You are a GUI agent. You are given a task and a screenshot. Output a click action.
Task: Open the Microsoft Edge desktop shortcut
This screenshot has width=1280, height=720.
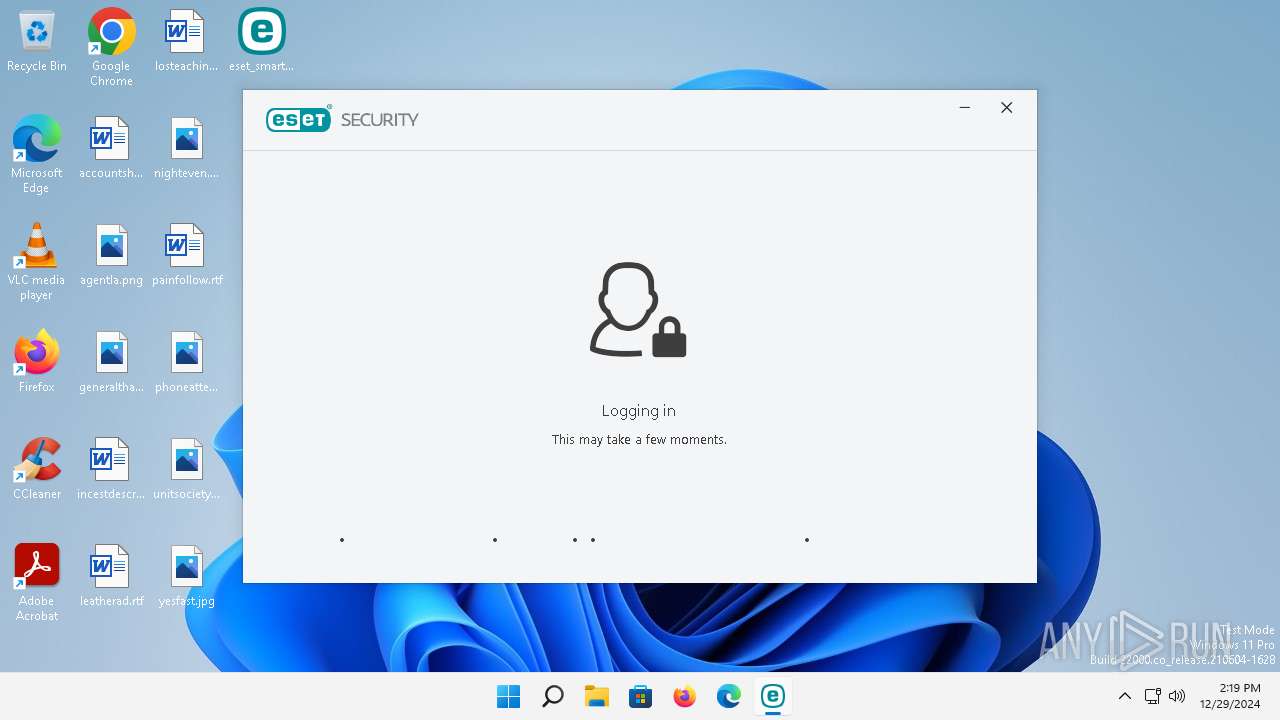pyautogui.click(x=37, y=154)
